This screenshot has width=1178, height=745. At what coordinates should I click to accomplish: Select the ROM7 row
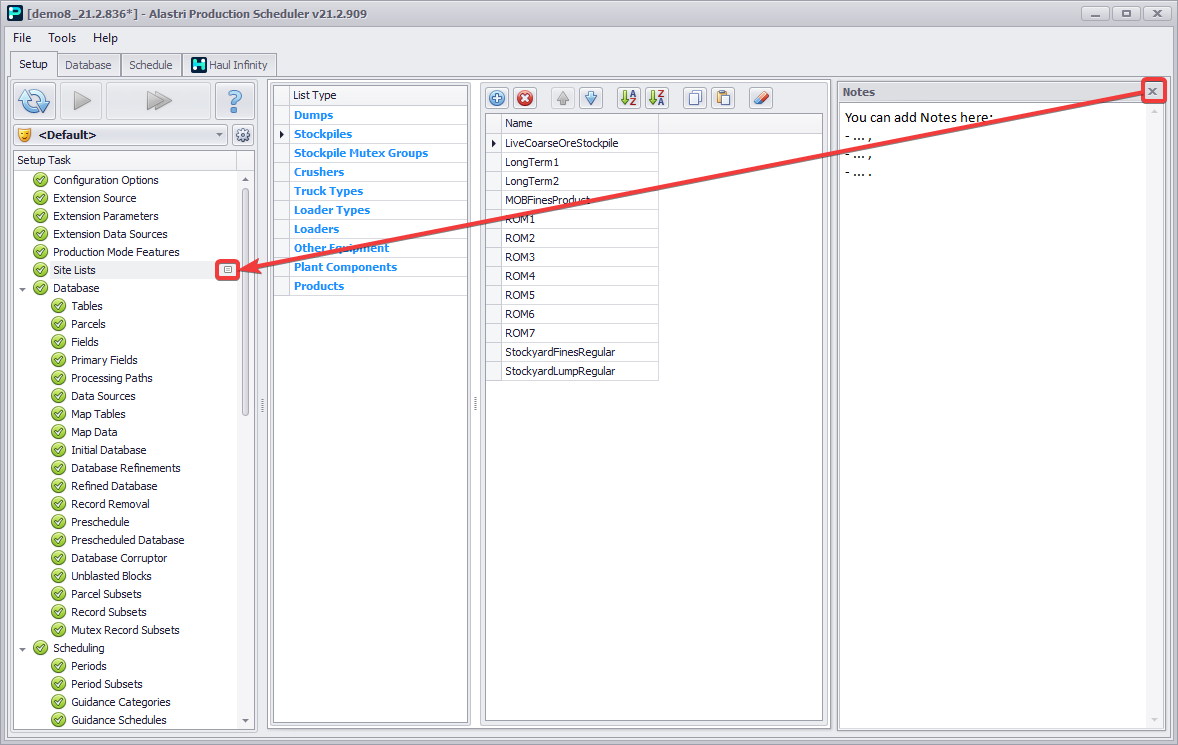pos(579,333)
